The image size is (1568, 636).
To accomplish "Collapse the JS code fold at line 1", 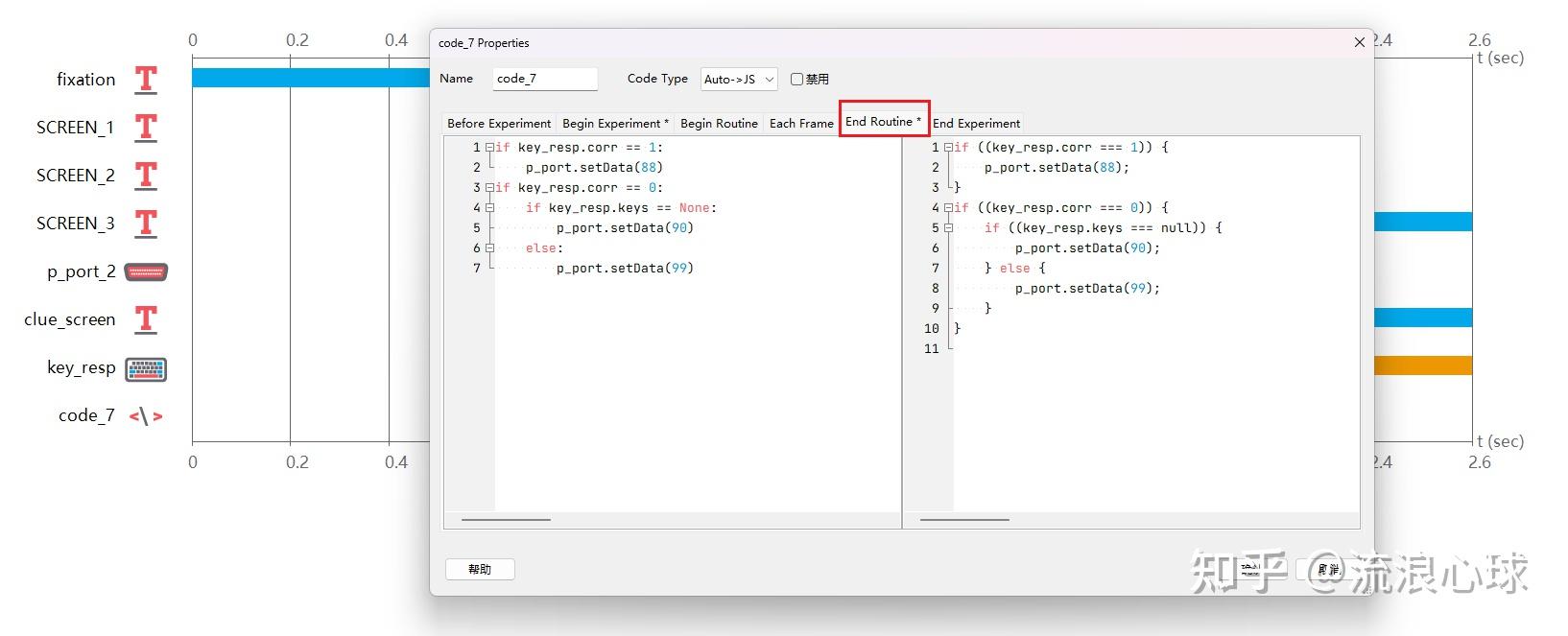I will (x=948, y=148).
